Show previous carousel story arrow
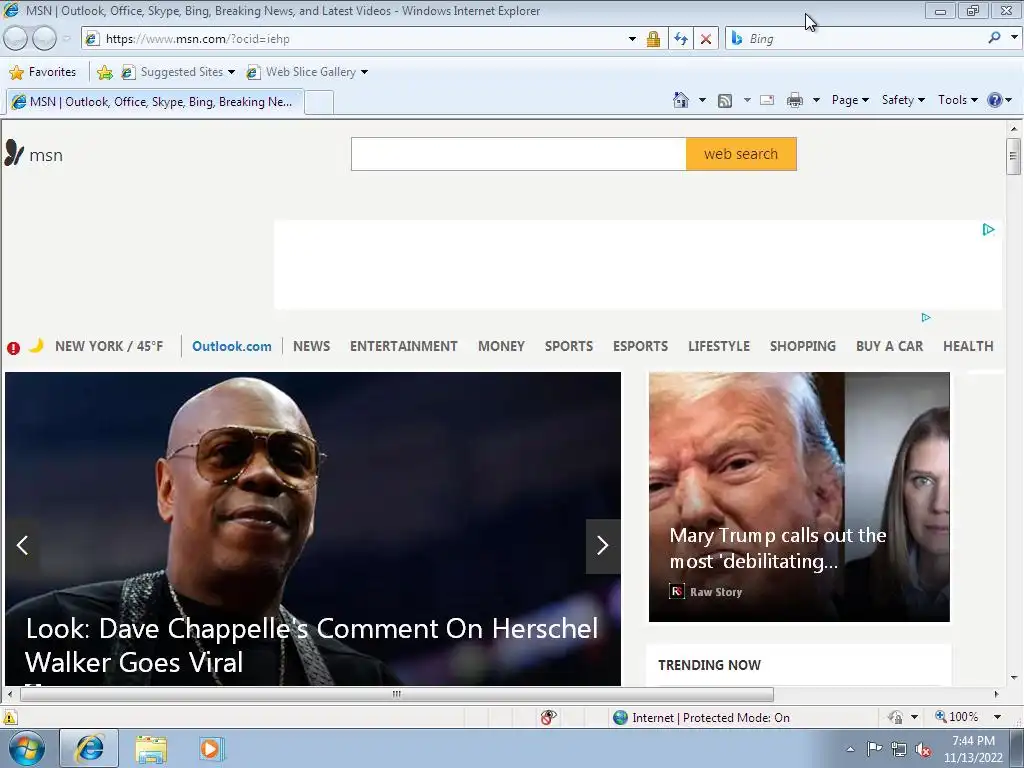Viewport: 1024px width, 768px height. coord(22,546)
